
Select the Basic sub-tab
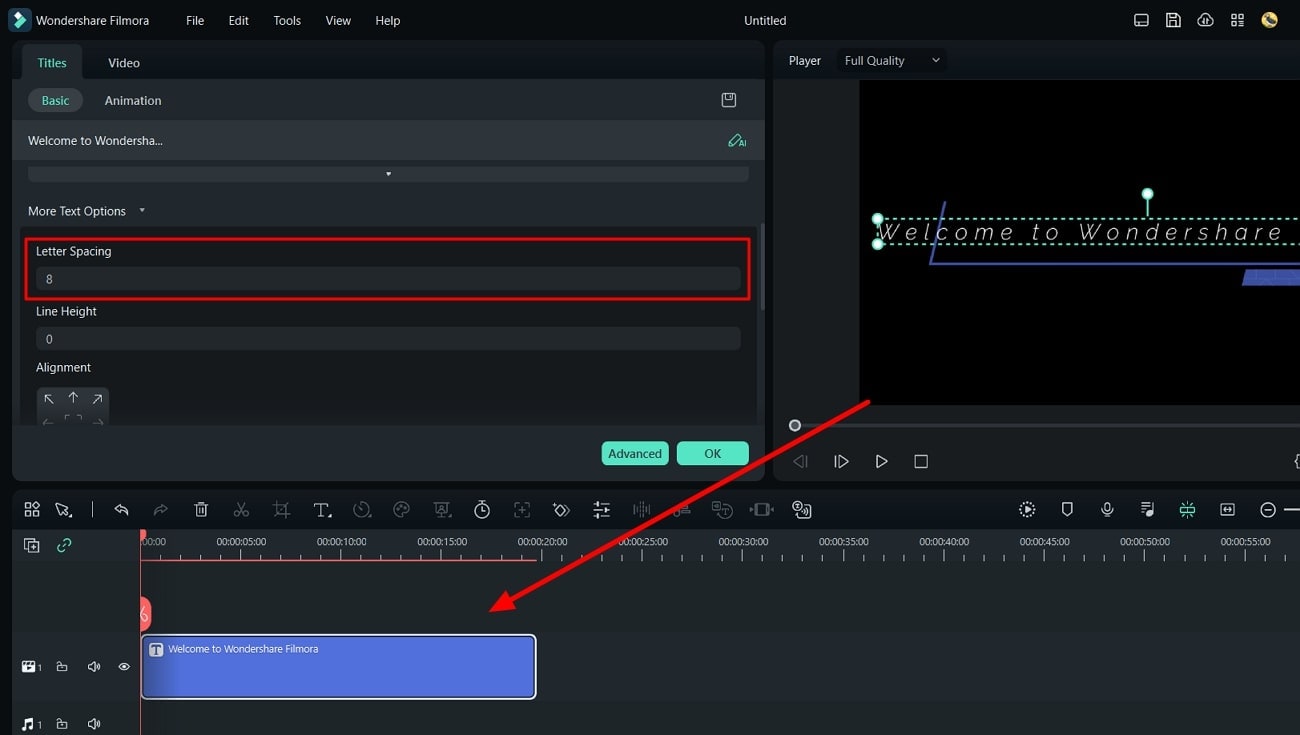coord(56,101)
